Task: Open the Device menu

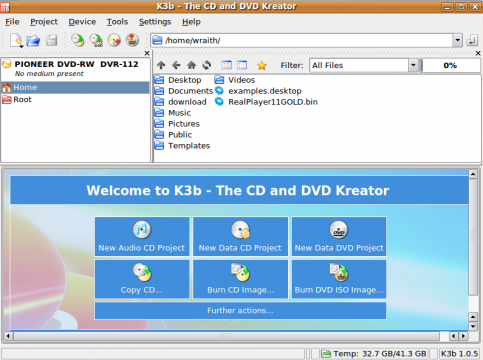Action: coord(82,22)
